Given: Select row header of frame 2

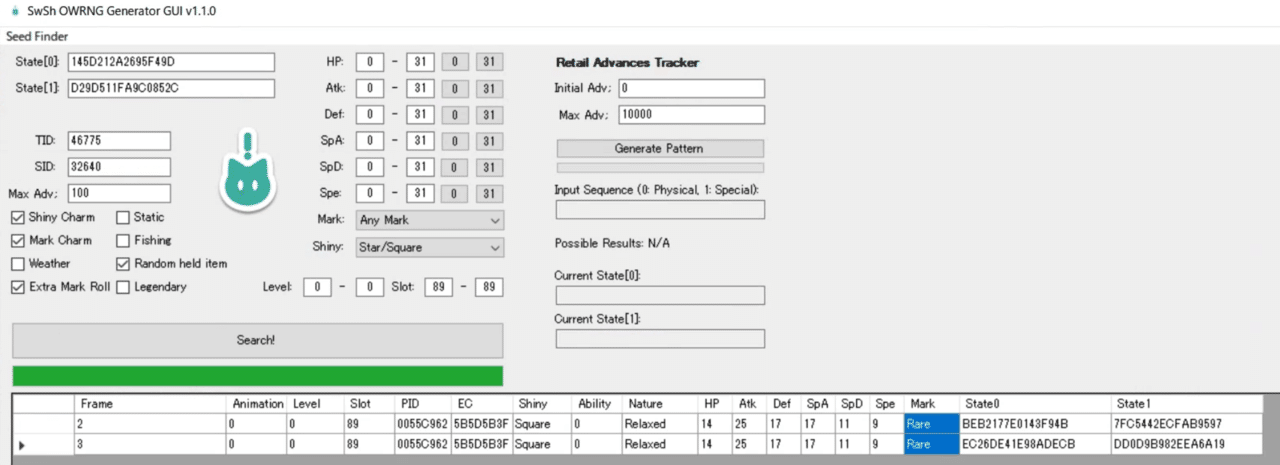Looking at the screenshot, I should (x=44, y=424).
